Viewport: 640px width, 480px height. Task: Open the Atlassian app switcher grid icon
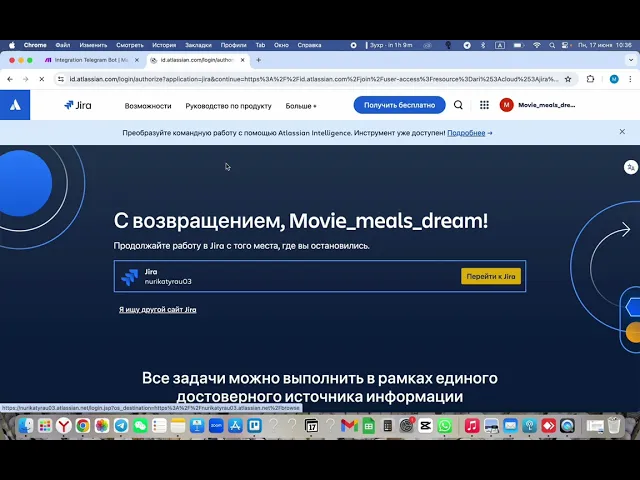pos(484,105)
